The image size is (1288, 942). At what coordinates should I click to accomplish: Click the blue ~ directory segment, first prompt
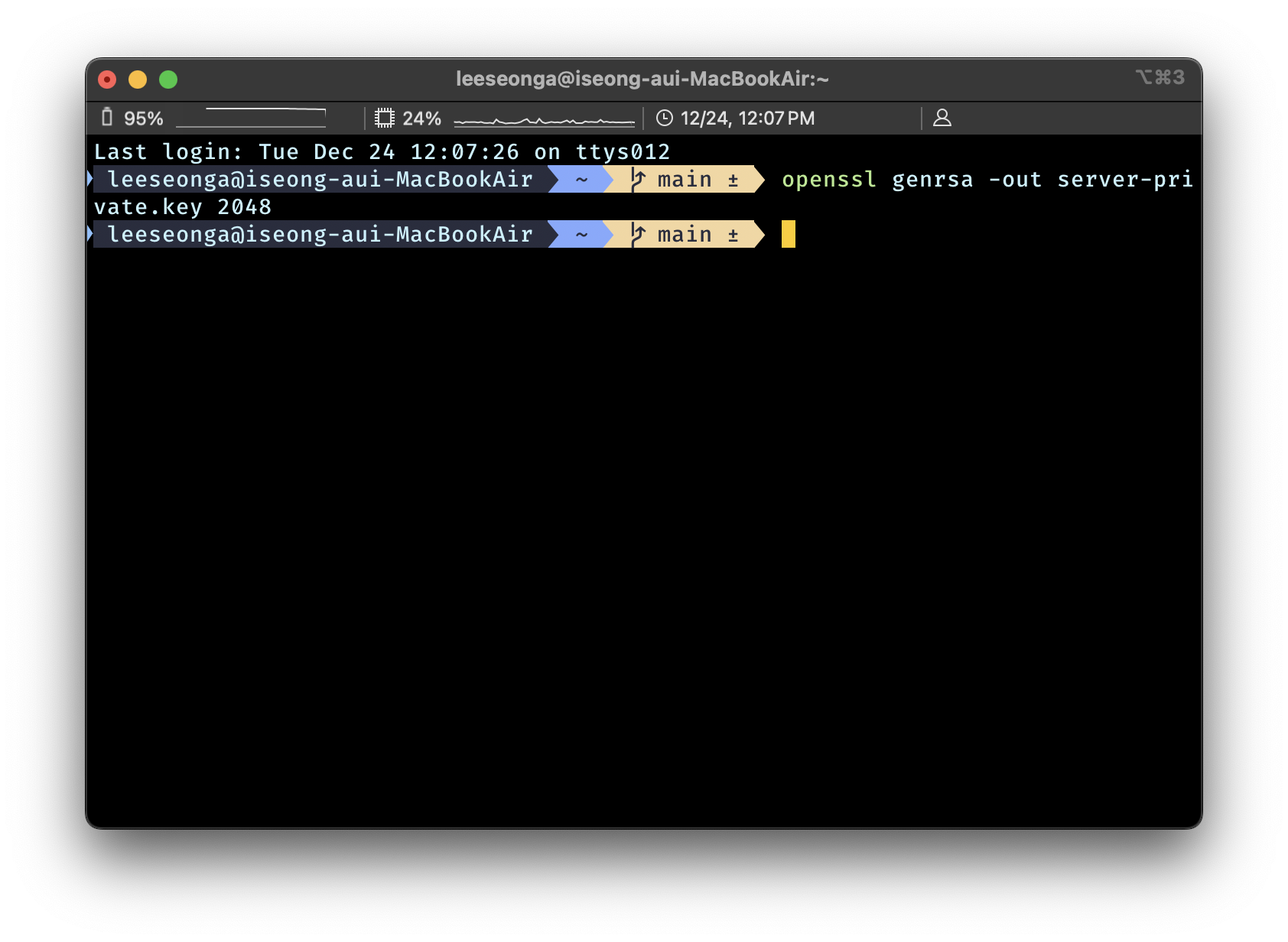tap(581, 179)
